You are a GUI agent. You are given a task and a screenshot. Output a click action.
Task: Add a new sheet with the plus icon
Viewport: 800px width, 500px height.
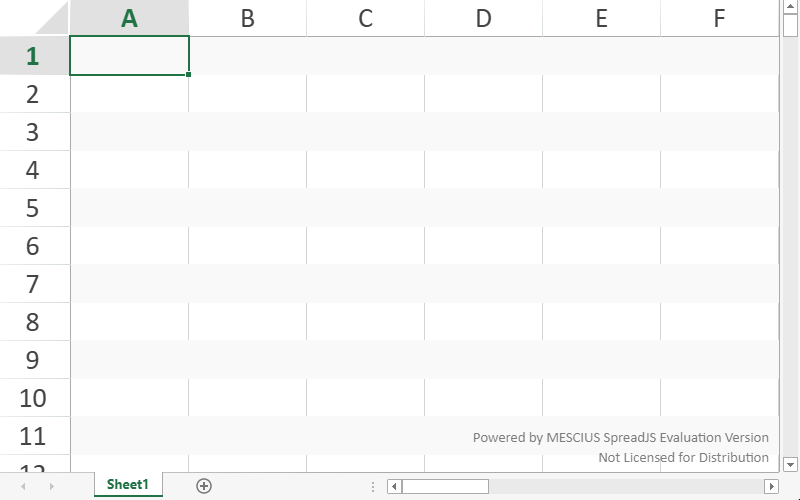204,486
